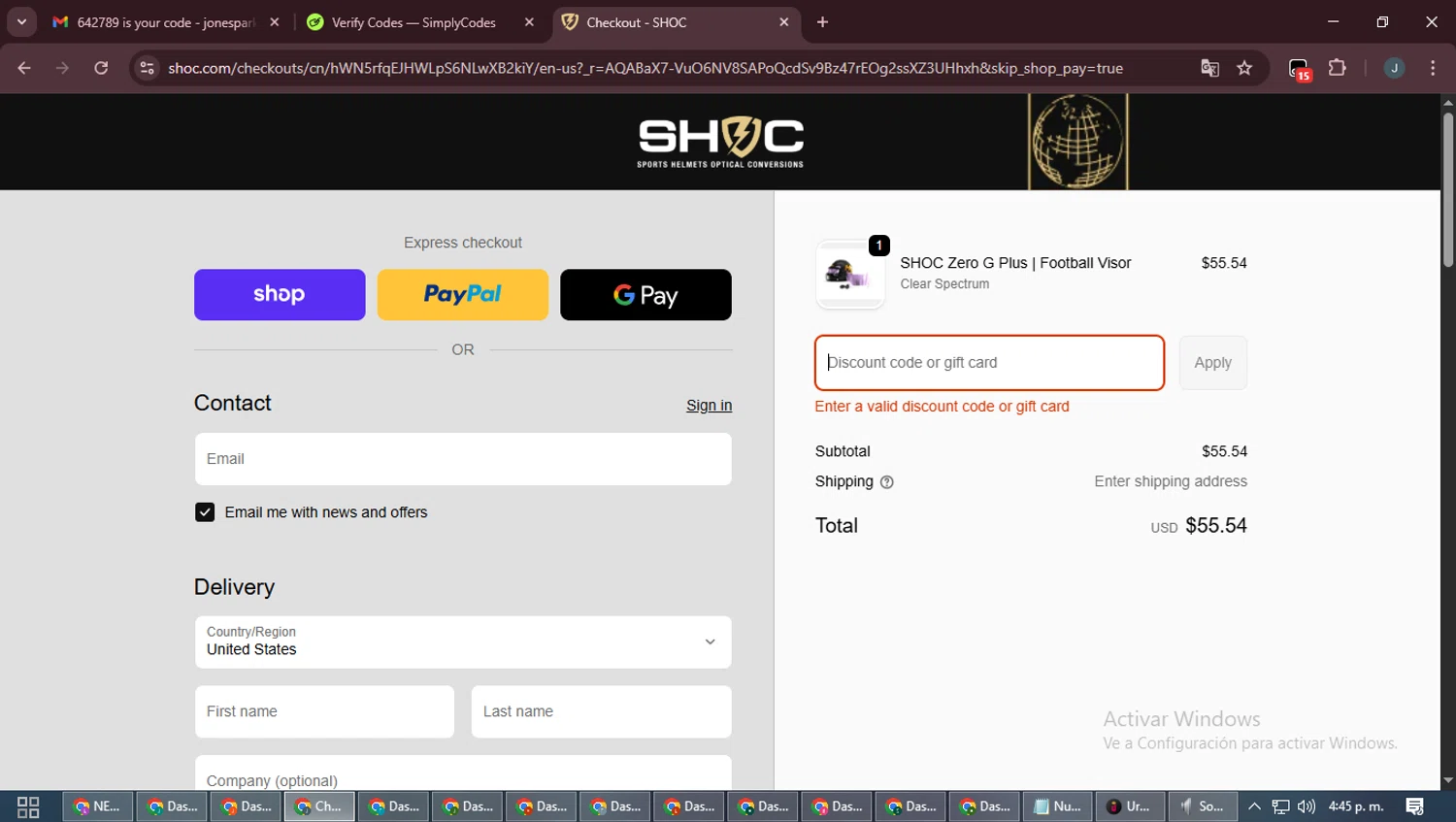Open the taskbar clock showing 4:45 p. m.
Image resolution: width=1456 pixels, height=822 pixels.
click(1356, 806)
